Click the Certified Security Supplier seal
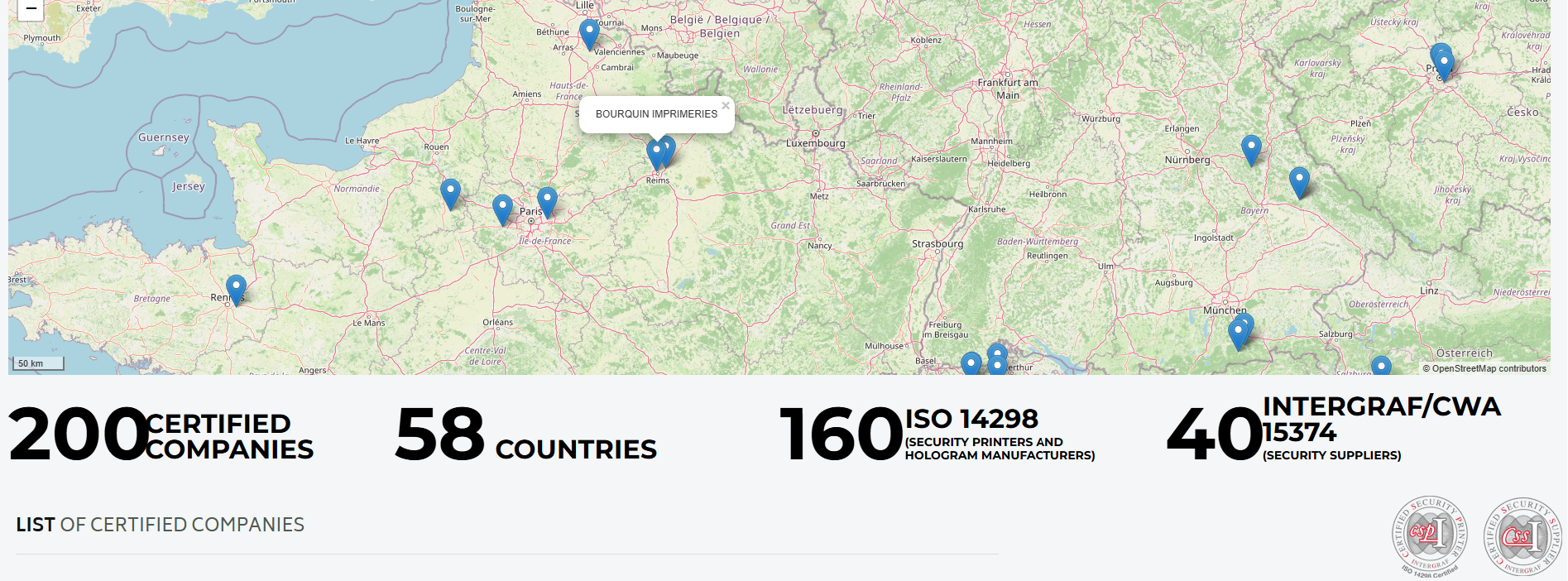Screen dimensions: 1568x581 coord(1522,537)
